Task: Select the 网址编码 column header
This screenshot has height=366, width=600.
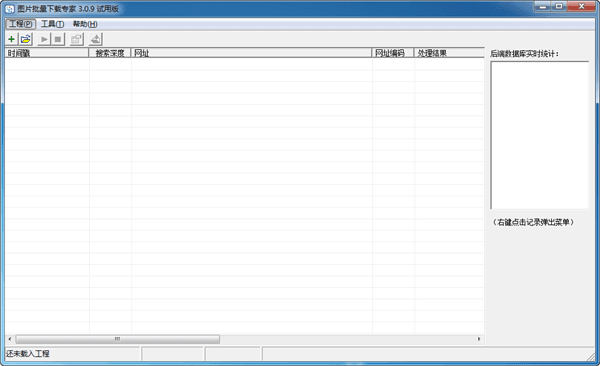Action: coord(393,53)
